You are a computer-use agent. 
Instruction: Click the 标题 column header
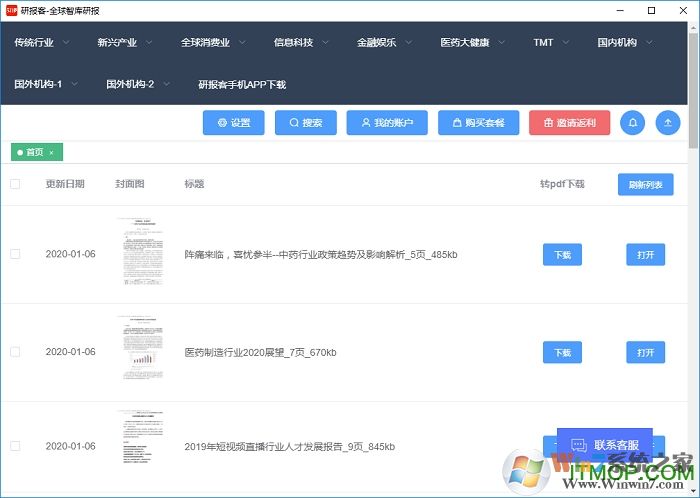point(194,184)
